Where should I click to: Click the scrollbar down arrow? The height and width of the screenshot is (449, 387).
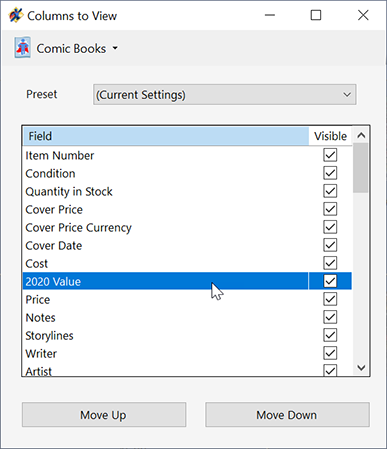point(361,368)
